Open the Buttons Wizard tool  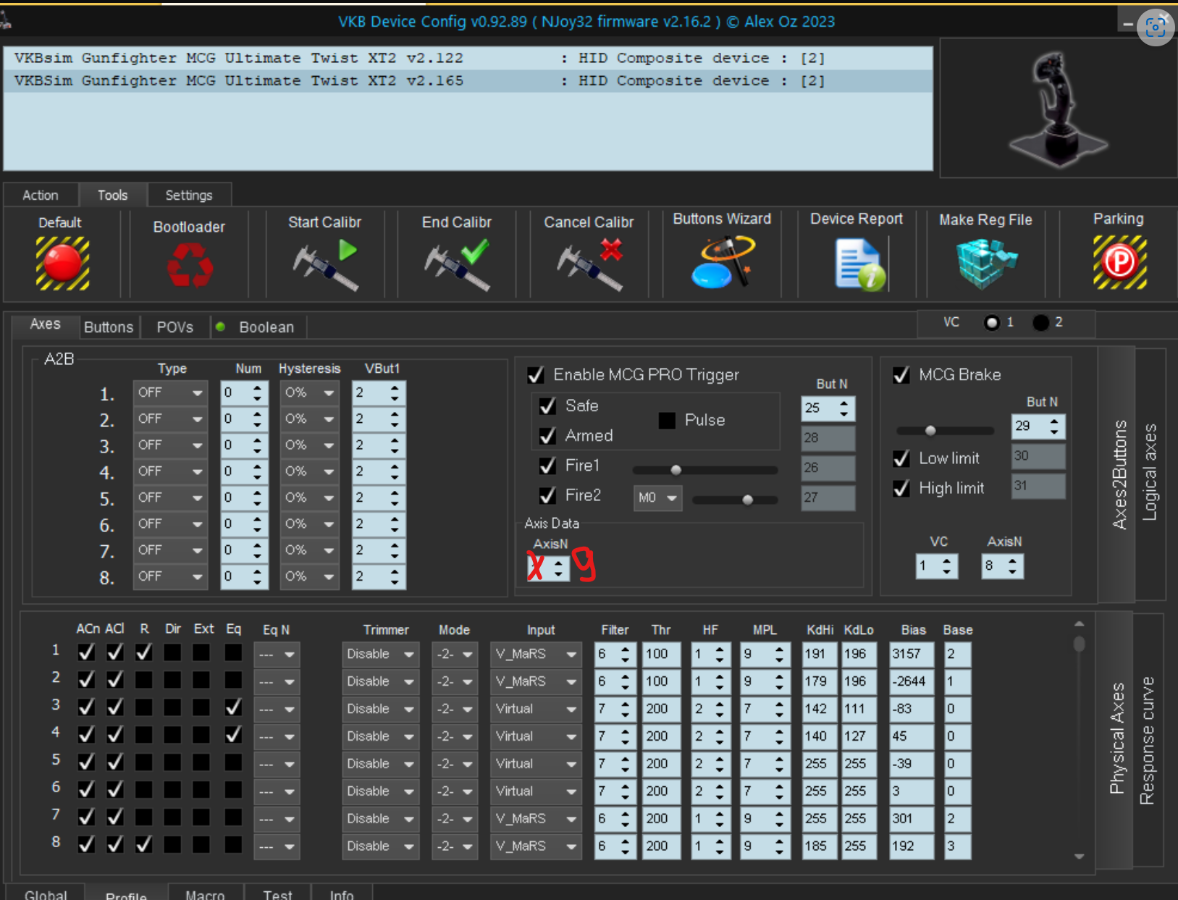point(722,261)
